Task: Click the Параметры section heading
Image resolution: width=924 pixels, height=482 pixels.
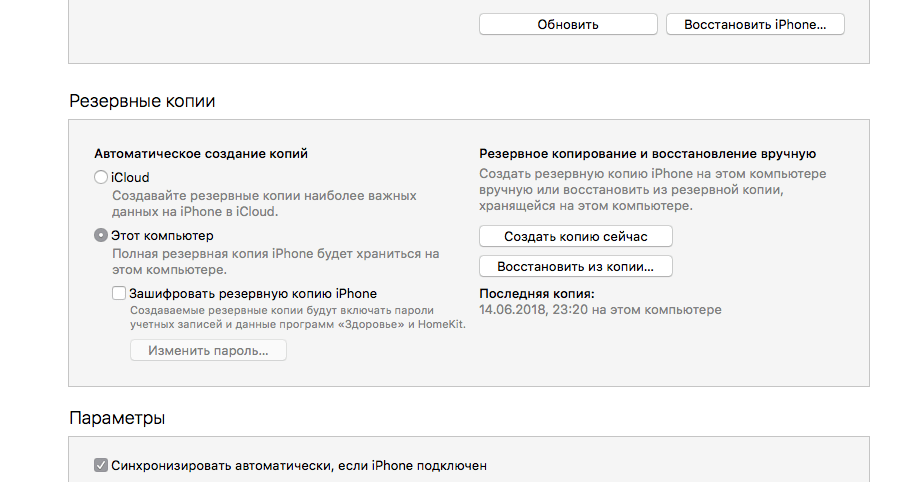Action: tap(117, 418)
